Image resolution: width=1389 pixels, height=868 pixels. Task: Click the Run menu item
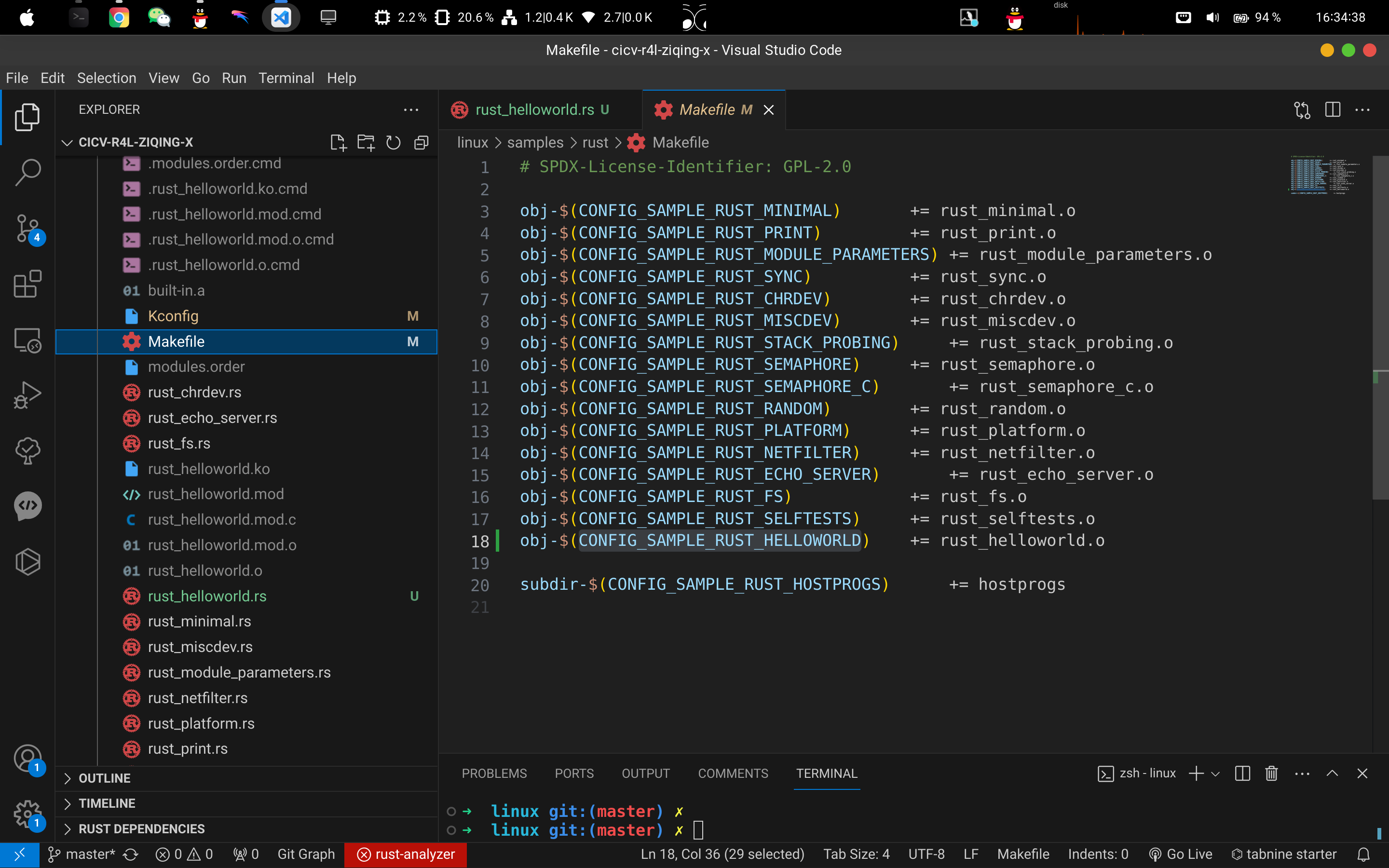tap(233, 78)
